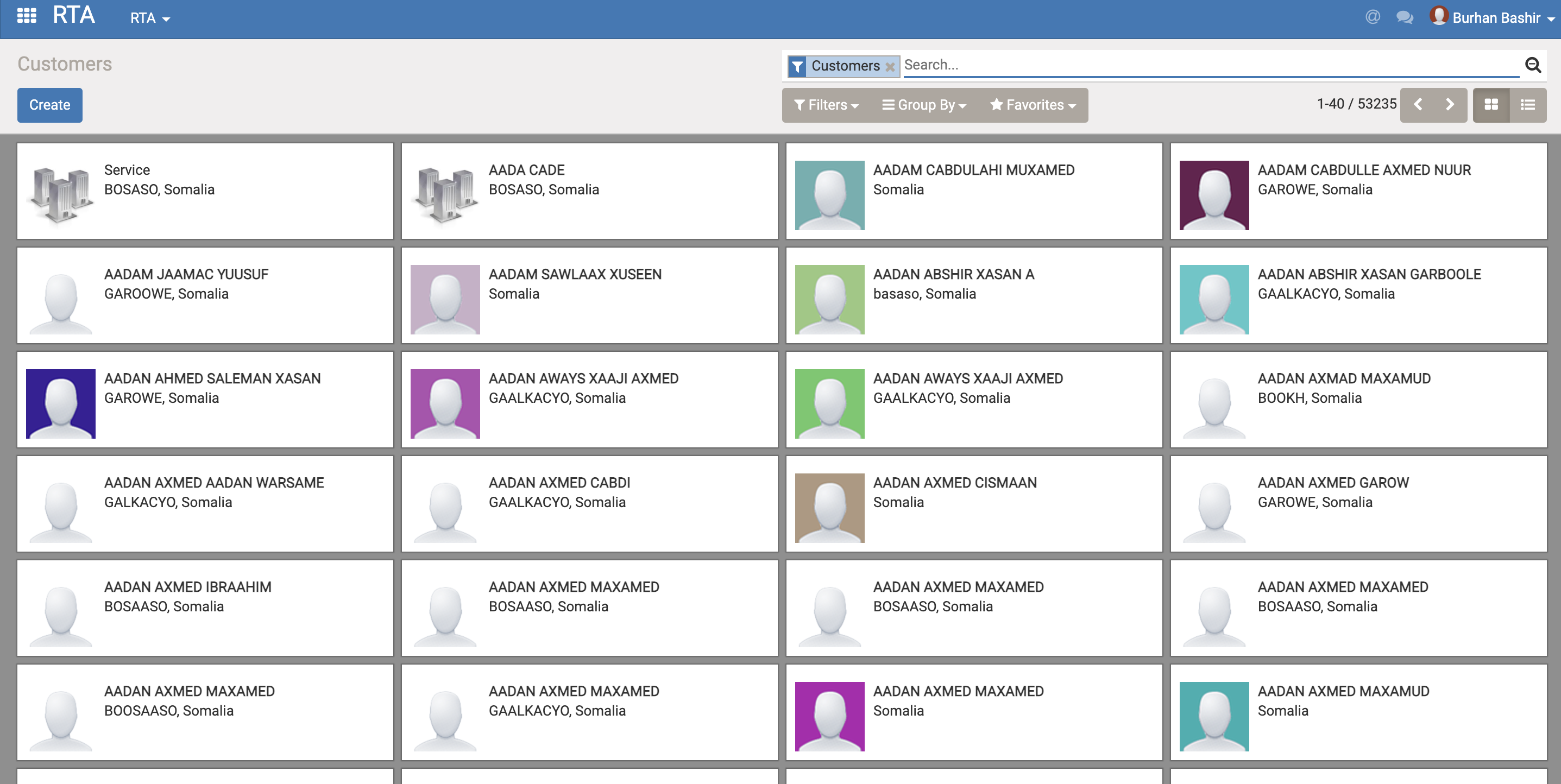1561x784 pixels.
Task: Select AADAN AXMED CABDI name
Action: [559, 482]
